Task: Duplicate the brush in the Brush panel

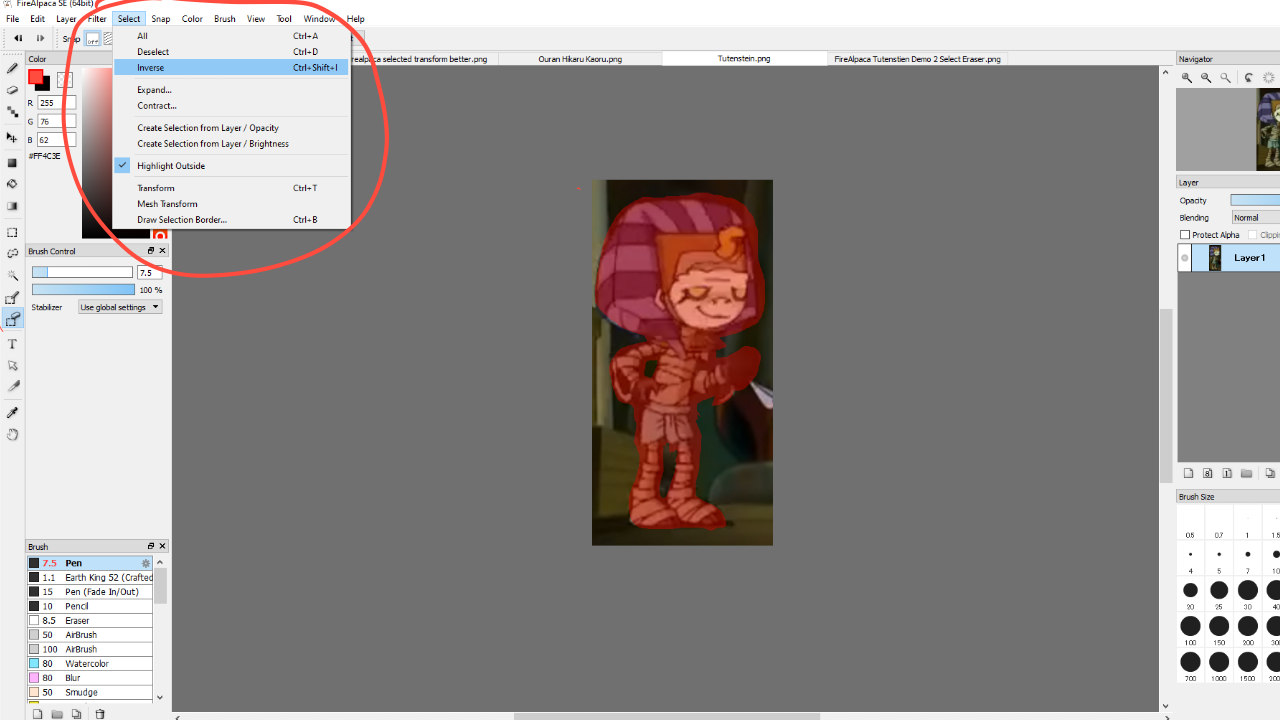Action: click(x=77, y=714)
